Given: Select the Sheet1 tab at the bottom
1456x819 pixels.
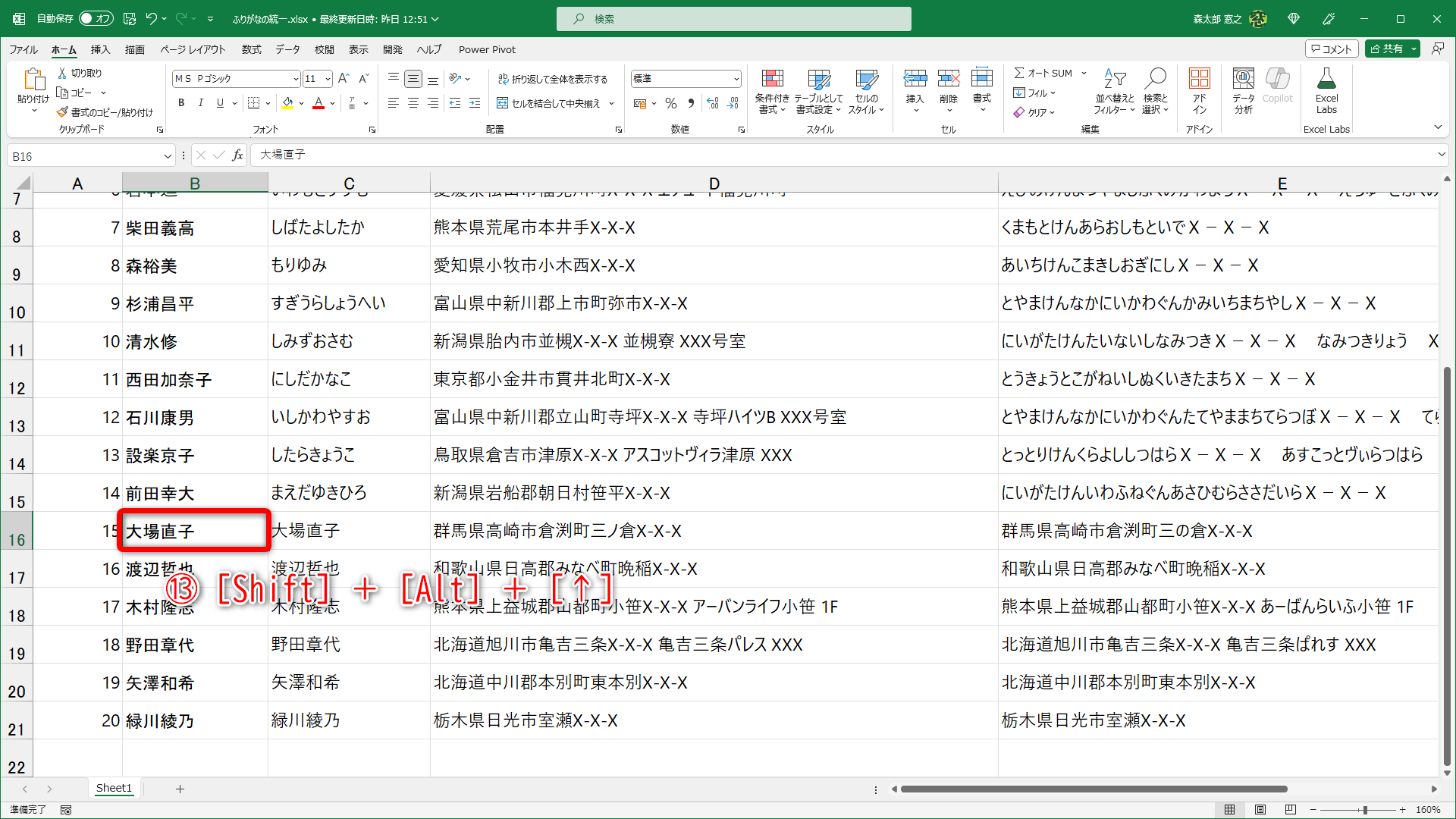Looking at the screenshot, I should coord(114,788).
